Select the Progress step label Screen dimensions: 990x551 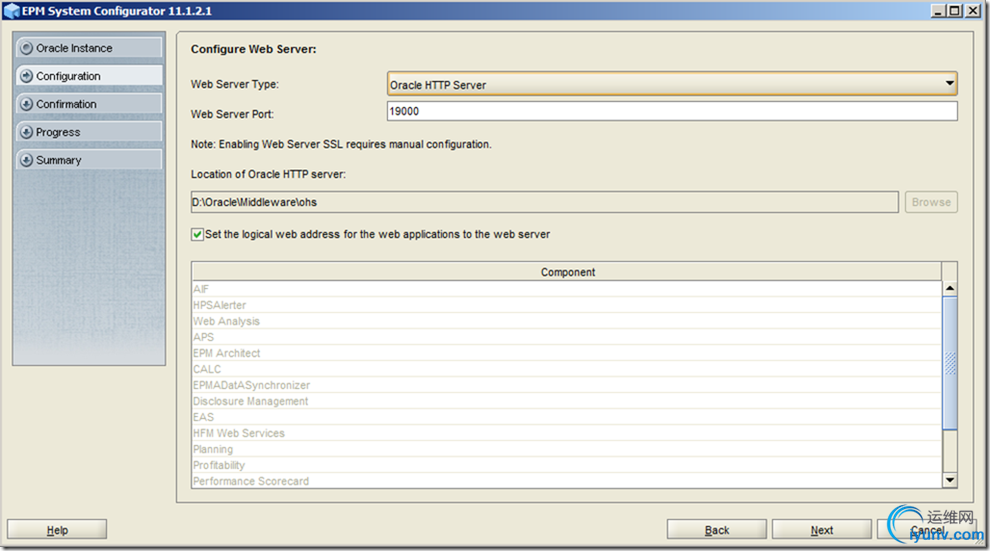tap(58, 132)
